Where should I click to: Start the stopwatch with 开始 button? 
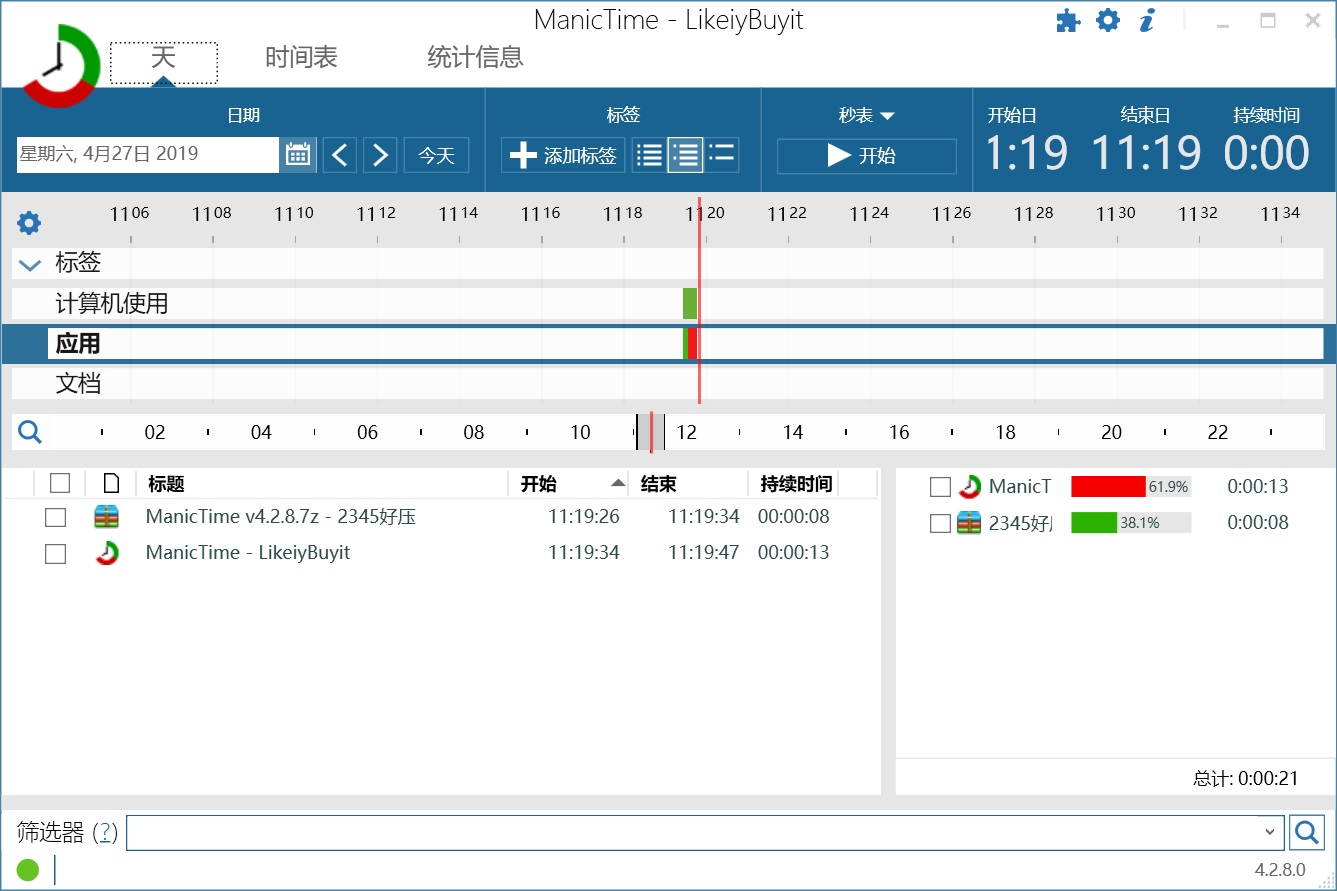[x=866, y=155]
